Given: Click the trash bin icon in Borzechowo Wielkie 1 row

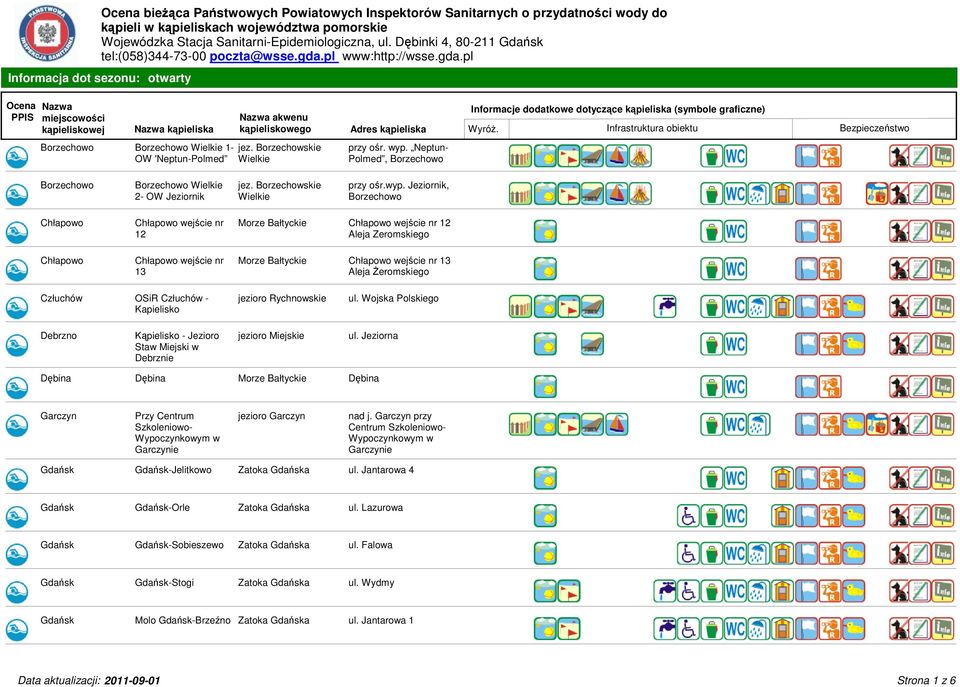Looking at the screenshot, I should coord(711,156).
